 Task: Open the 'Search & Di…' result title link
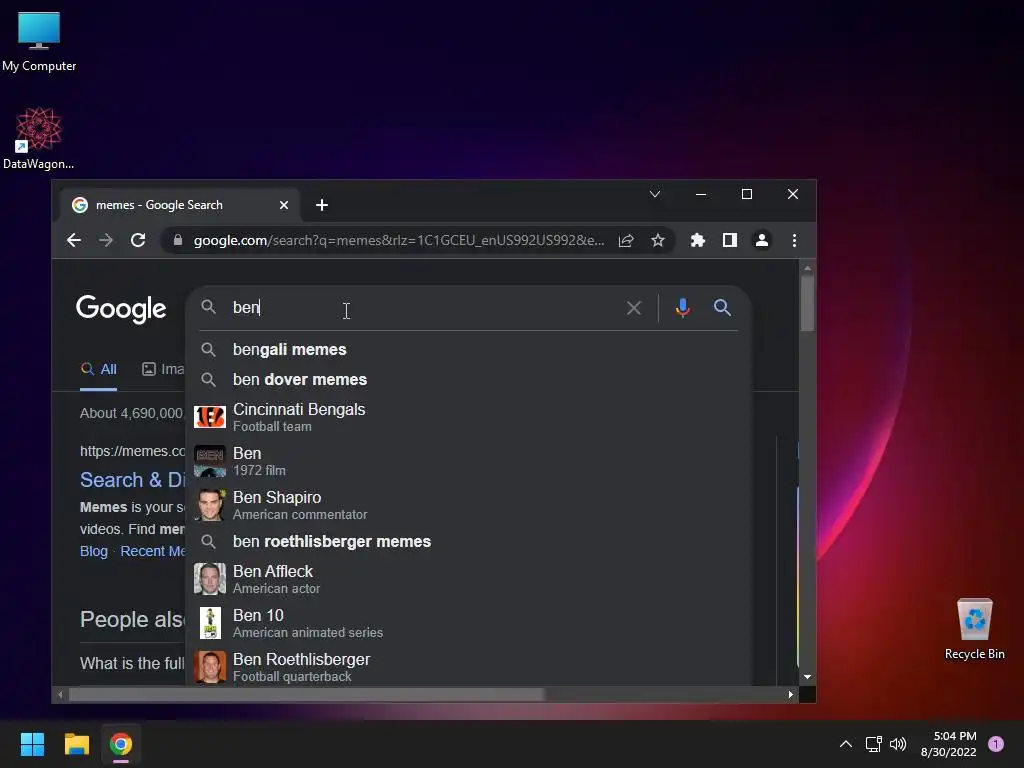click(x=133, y=480)
